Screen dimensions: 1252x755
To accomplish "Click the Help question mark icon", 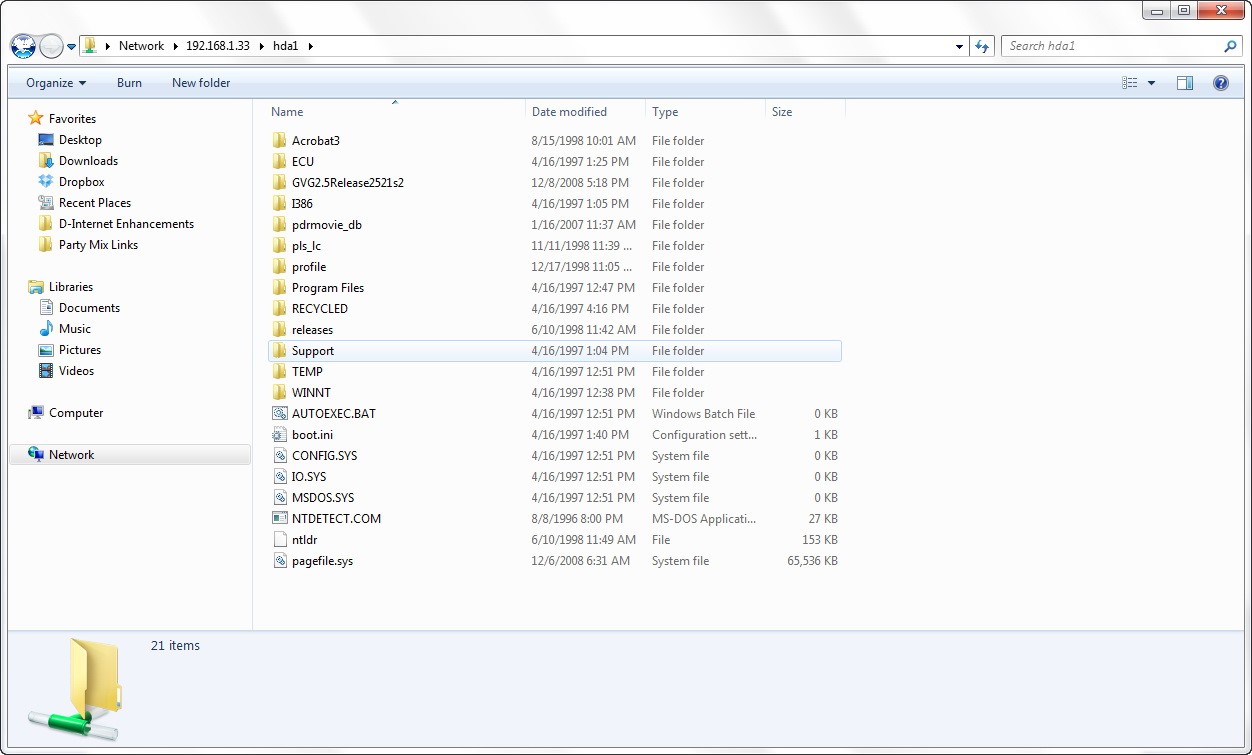I will tap(1220, 83).
